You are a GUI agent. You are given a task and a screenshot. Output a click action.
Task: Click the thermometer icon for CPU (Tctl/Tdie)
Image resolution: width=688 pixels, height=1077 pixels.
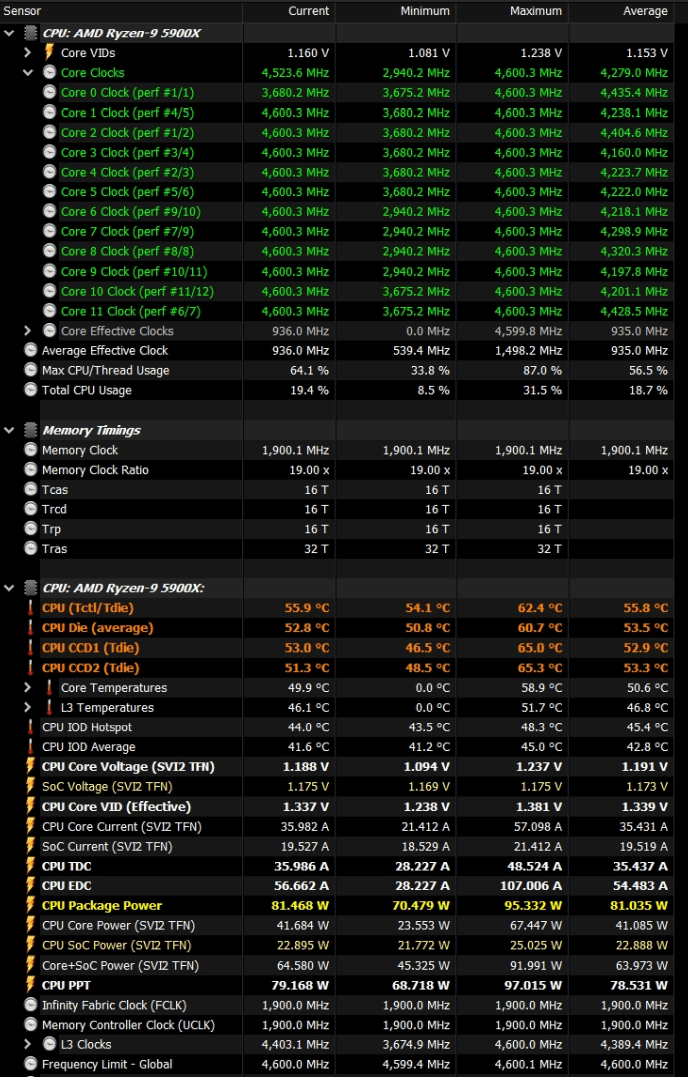(x=31, y=608)
